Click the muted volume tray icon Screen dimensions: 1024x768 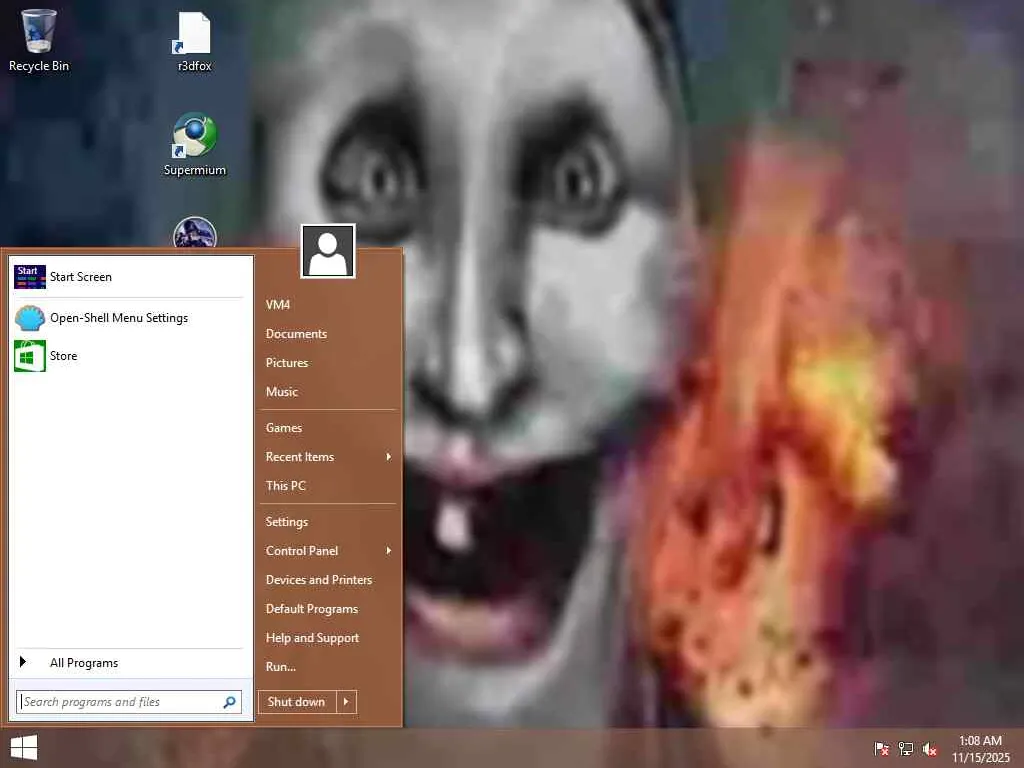(930, 748)
